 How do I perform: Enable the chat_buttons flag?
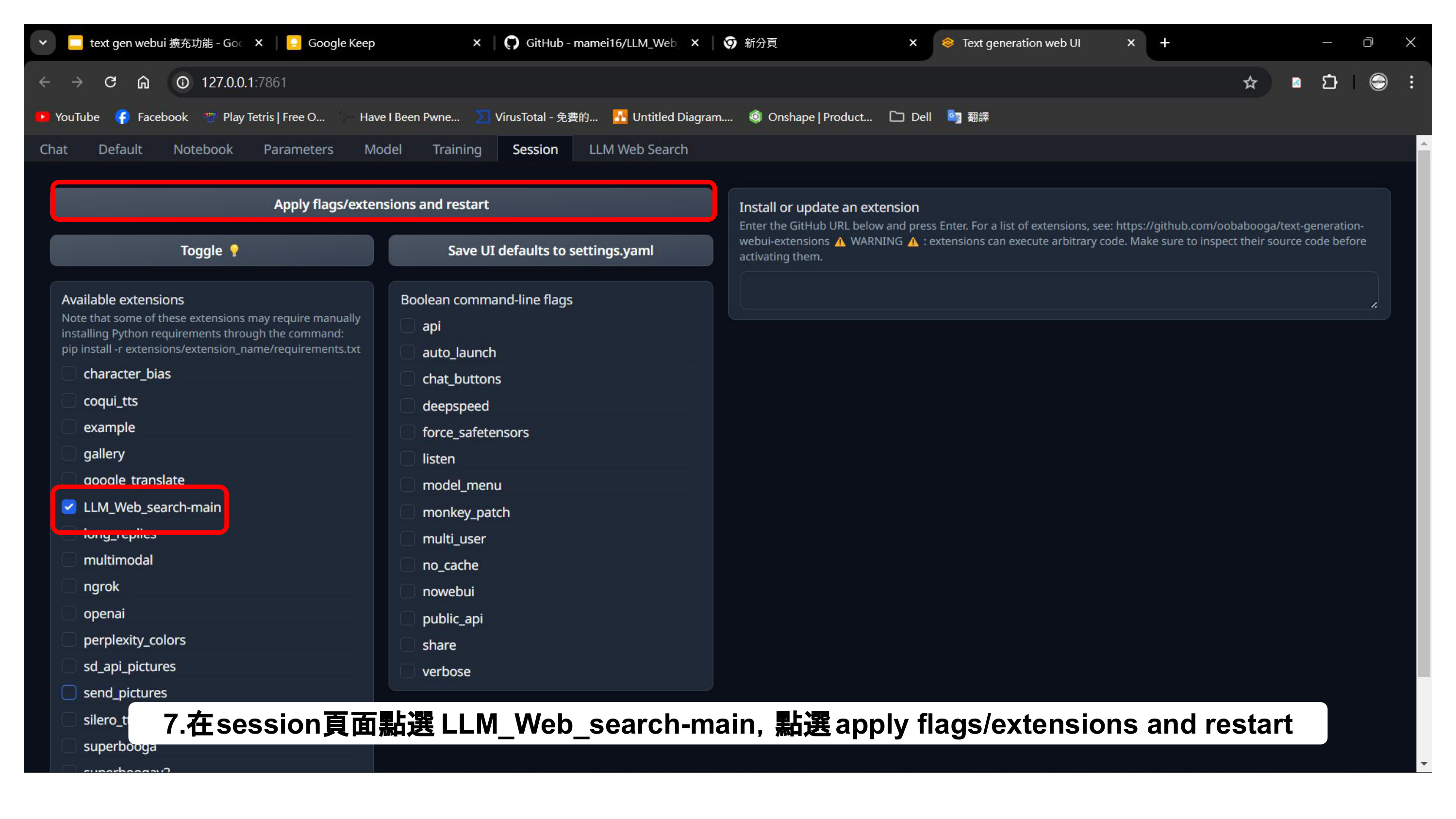click(x=408, y=379)
